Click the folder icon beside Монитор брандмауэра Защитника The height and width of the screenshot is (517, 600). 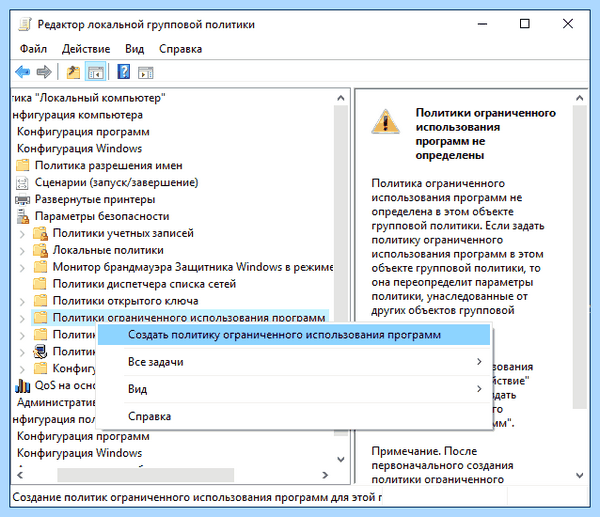point(41,267)
